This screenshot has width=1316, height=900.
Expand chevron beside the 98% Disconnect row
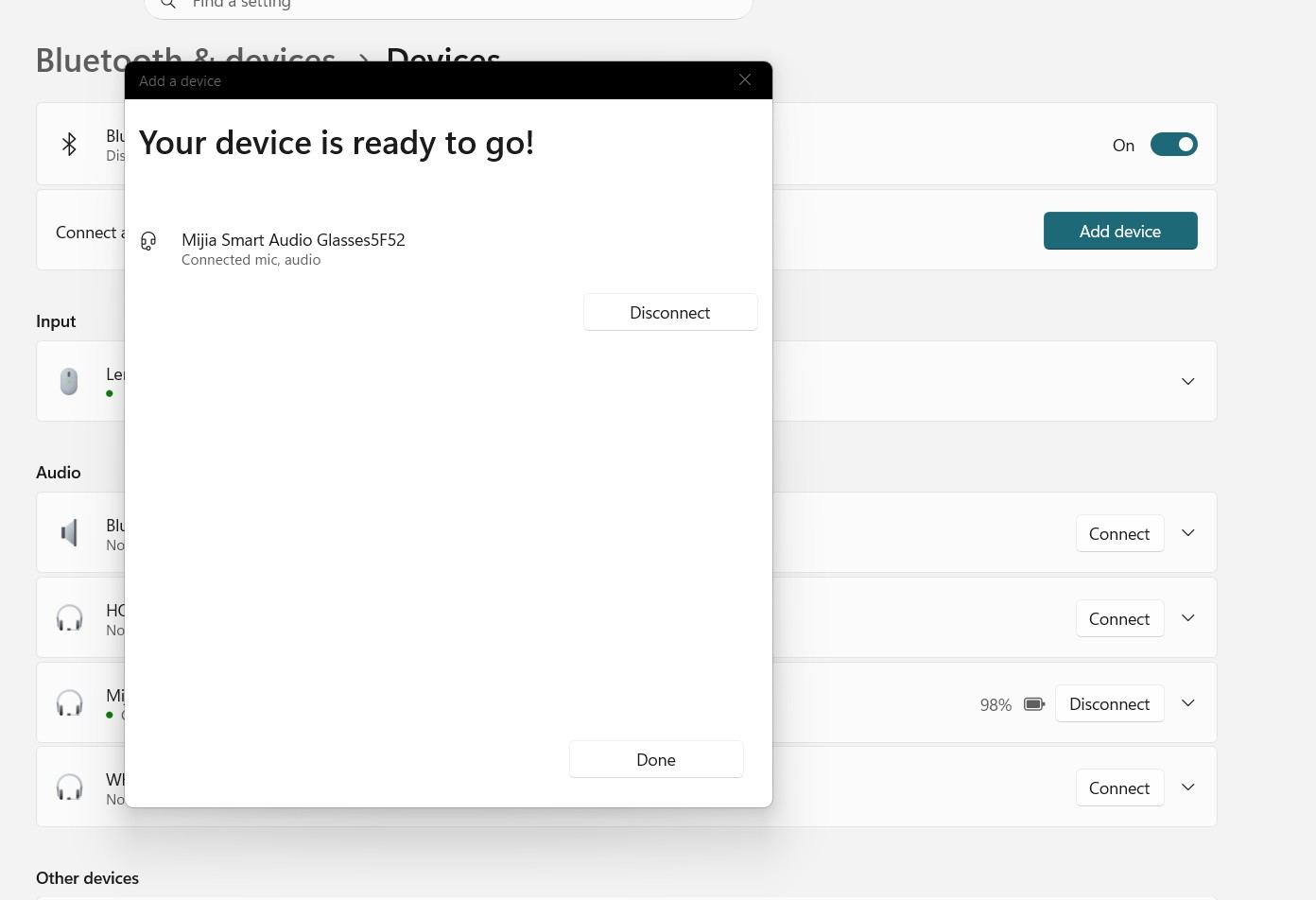(1188, 703)
